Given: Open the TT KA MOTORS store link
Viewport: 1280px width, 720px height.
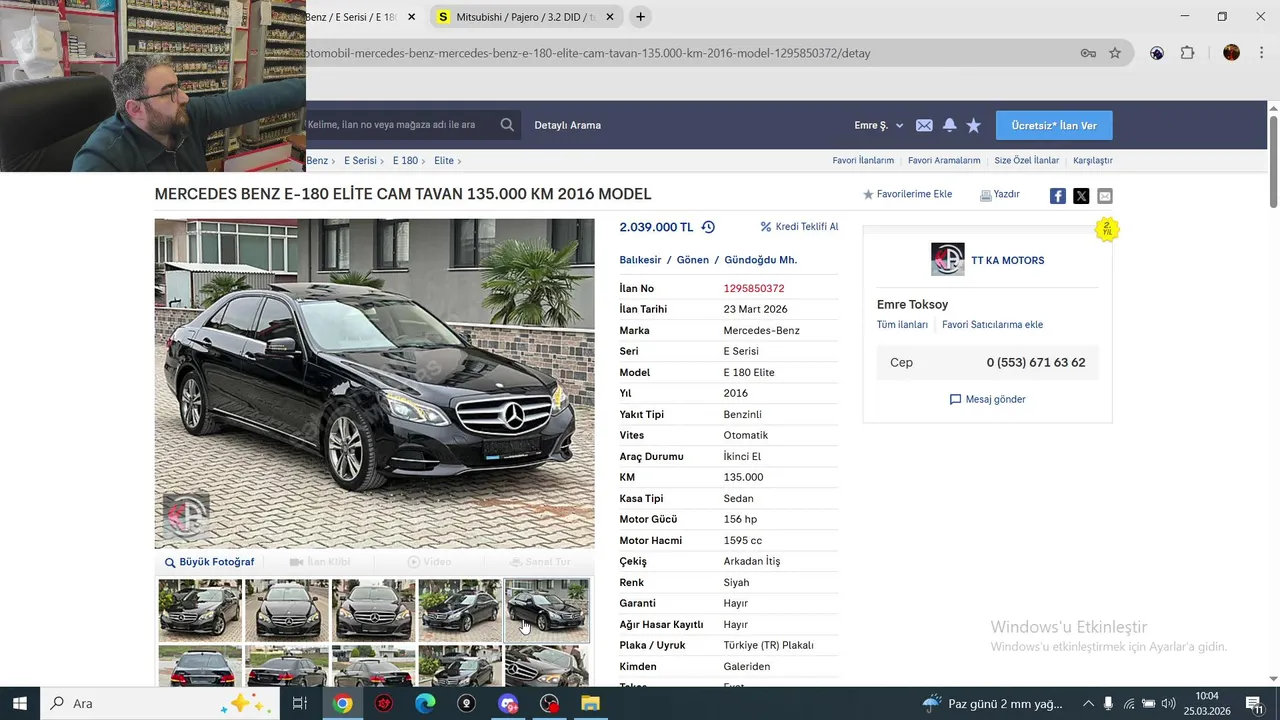Looking at the screenshot, I should tap(1008, 260).
